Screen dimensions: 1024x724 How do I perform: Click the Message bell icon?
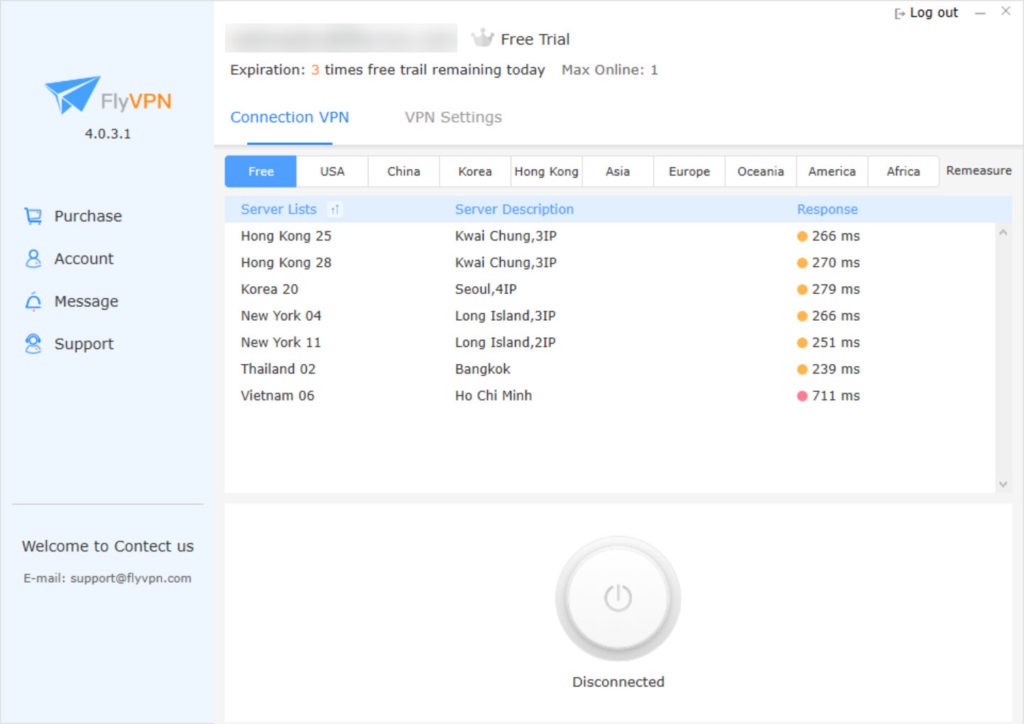[33, 302]
